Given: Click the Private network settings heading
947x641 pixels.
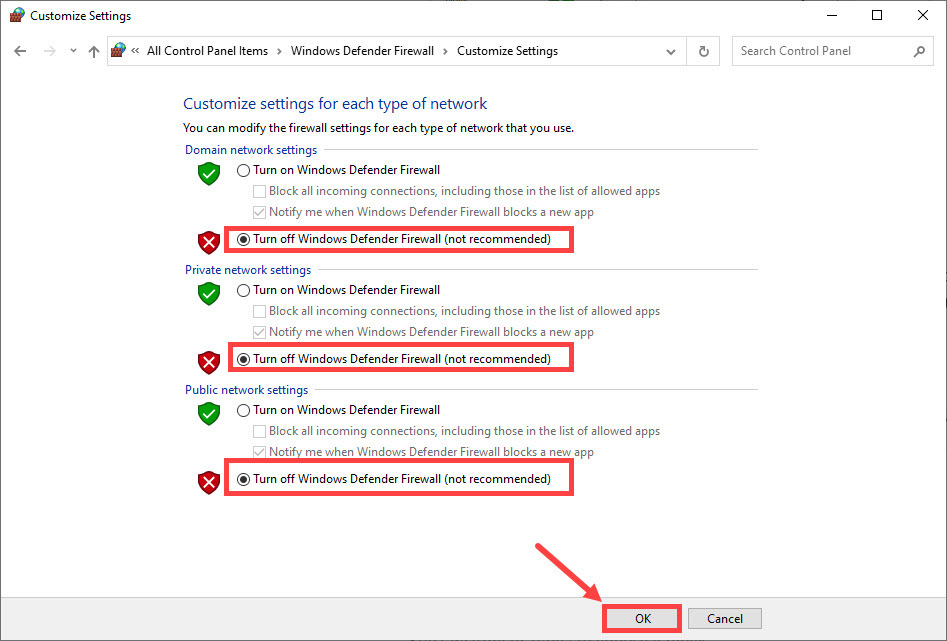Looking at the screenshot, I should point(248,270).
